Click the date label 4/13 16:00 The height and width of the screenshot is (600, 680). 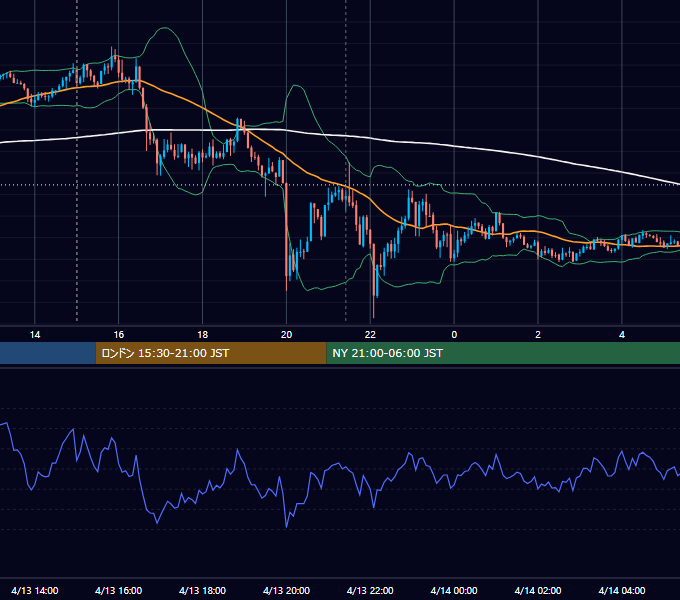pyautogui.click(x=118, y=590)
